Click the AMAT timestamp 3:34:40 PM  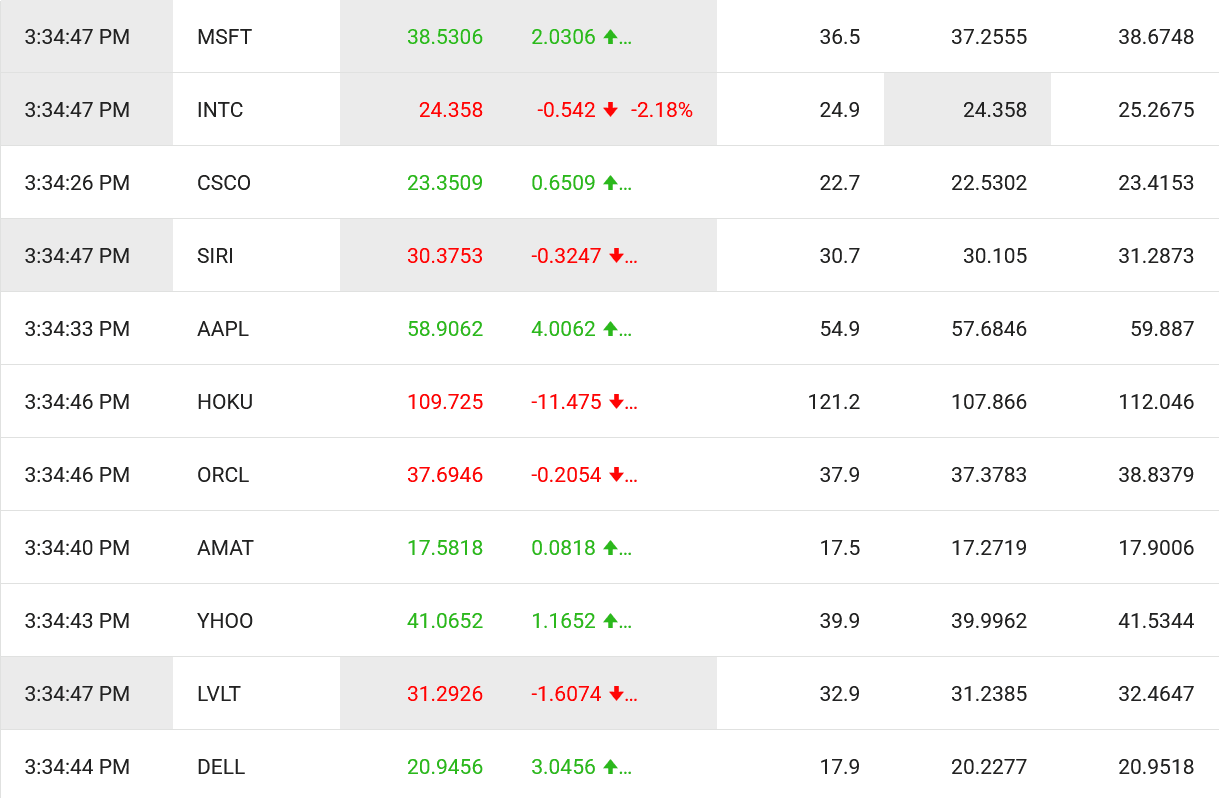(77, 548)
